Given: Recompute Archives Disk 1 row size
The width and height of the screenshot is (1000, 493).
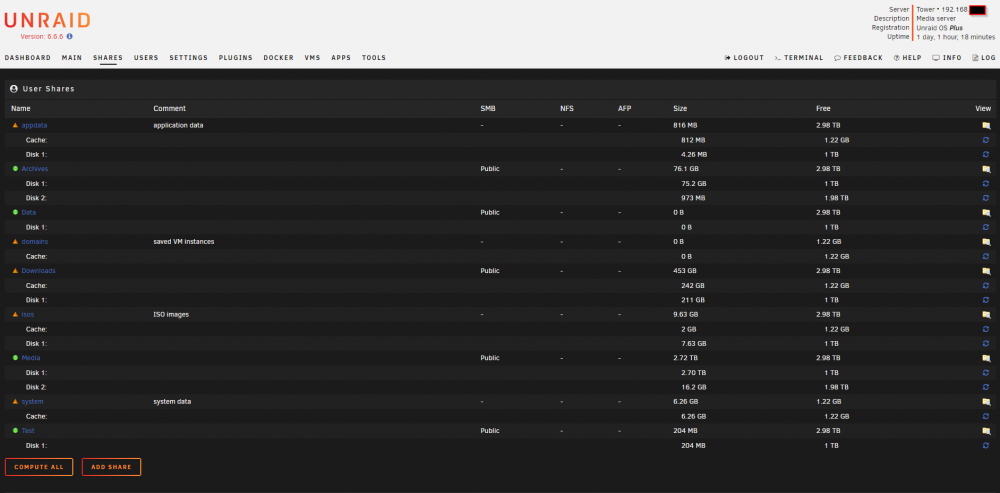Looking at the screenshot, I should pyautogui.click(x=986, y=184).
